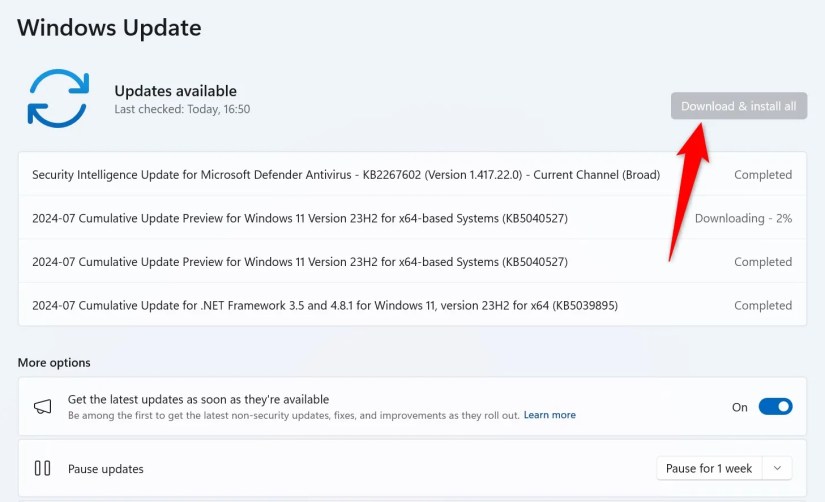Select the Security Intelligence Update KB2267602 entry
Viewport: 825px width, 502px height.
tap(346, 174)
